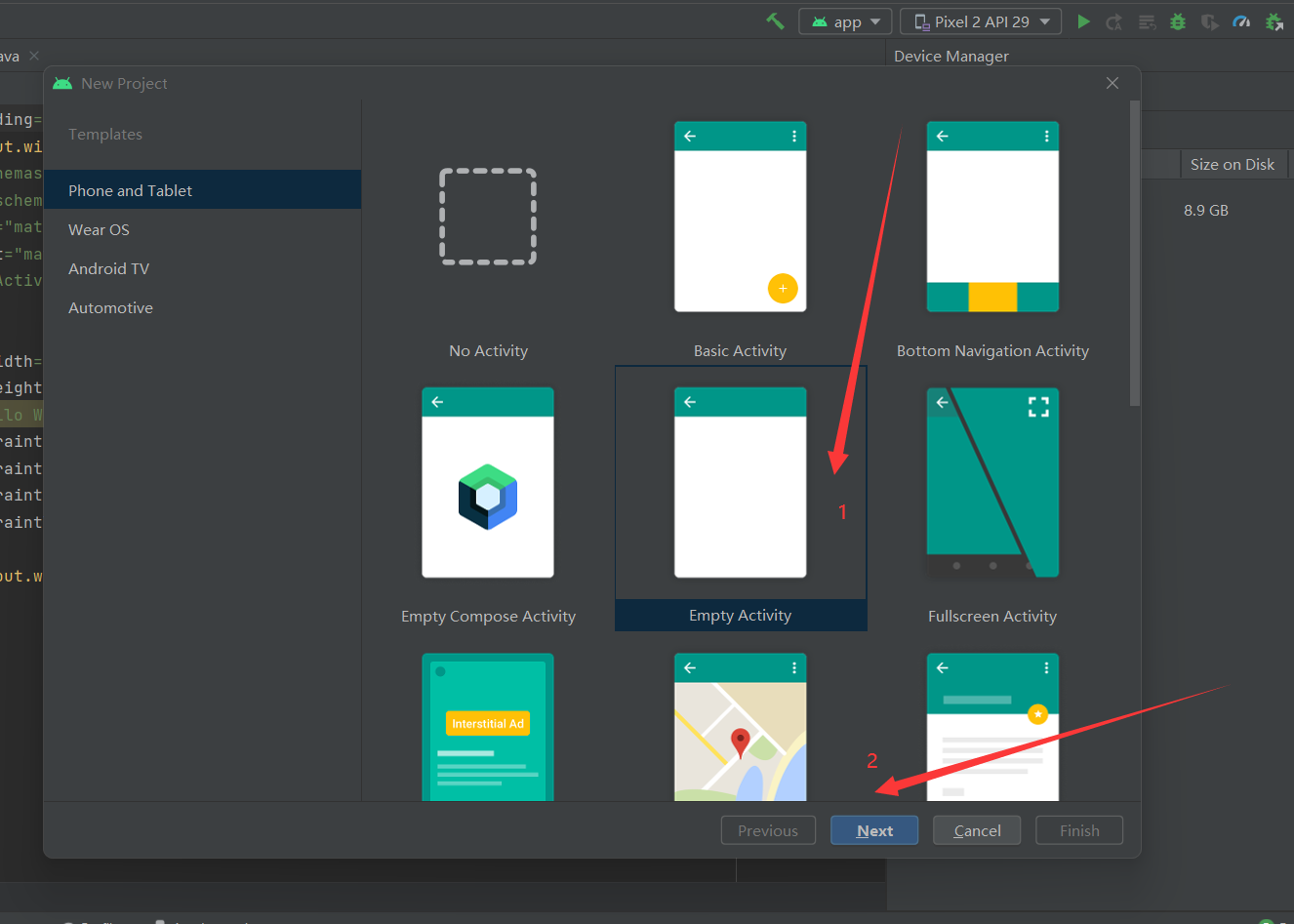Select the Empty Compose Activity template

coord(488,482)
